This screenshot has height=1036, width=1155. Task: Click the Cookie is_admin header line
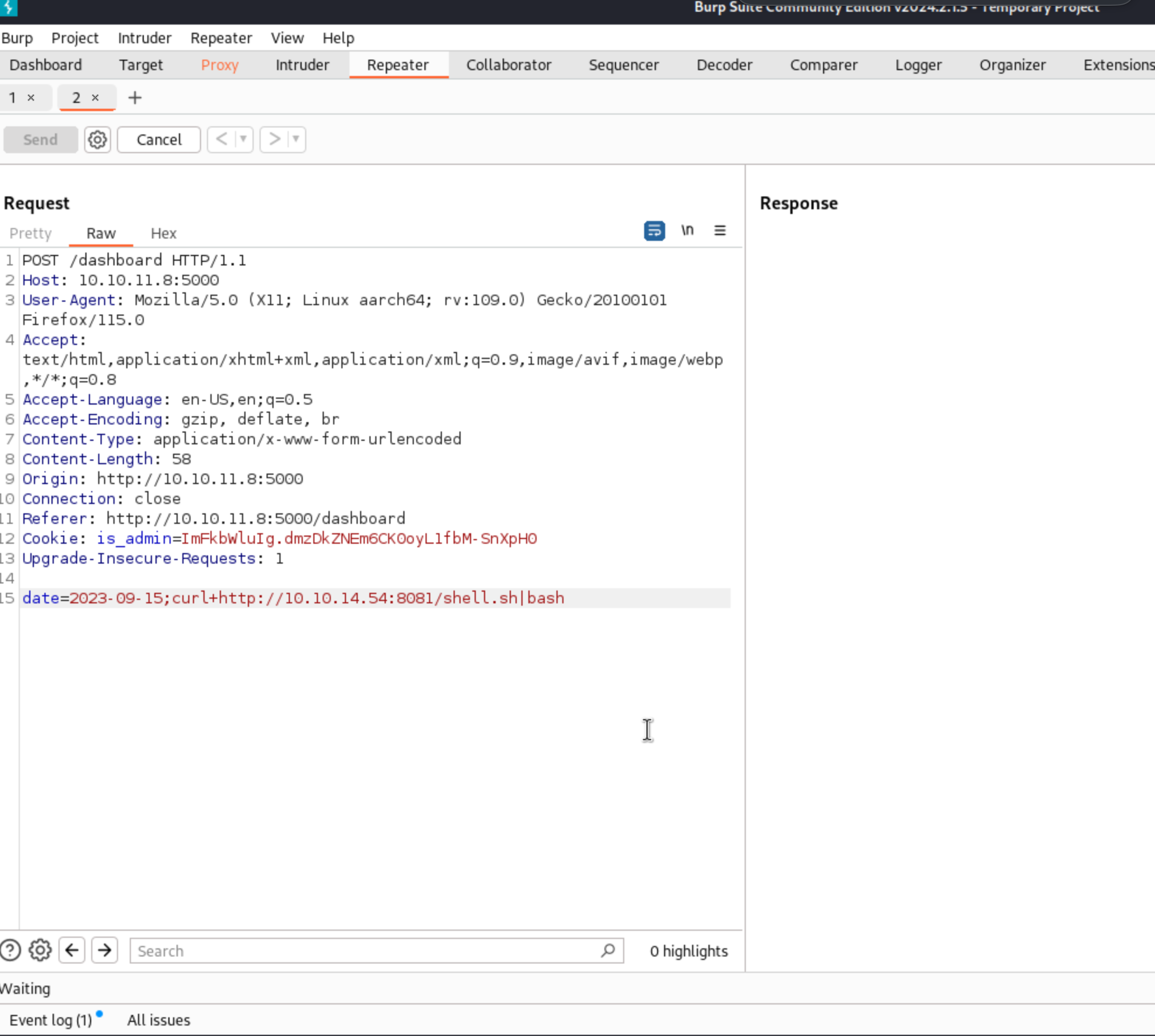pyautogui.click(x=279, y=538)
